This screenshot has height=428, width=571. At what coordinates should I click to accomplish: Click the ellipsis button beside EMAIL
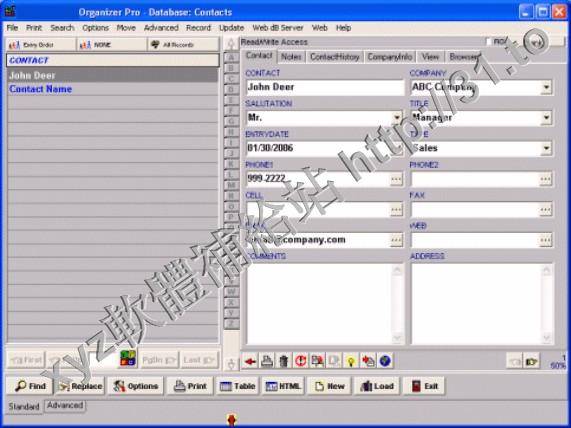coord(396,240)
